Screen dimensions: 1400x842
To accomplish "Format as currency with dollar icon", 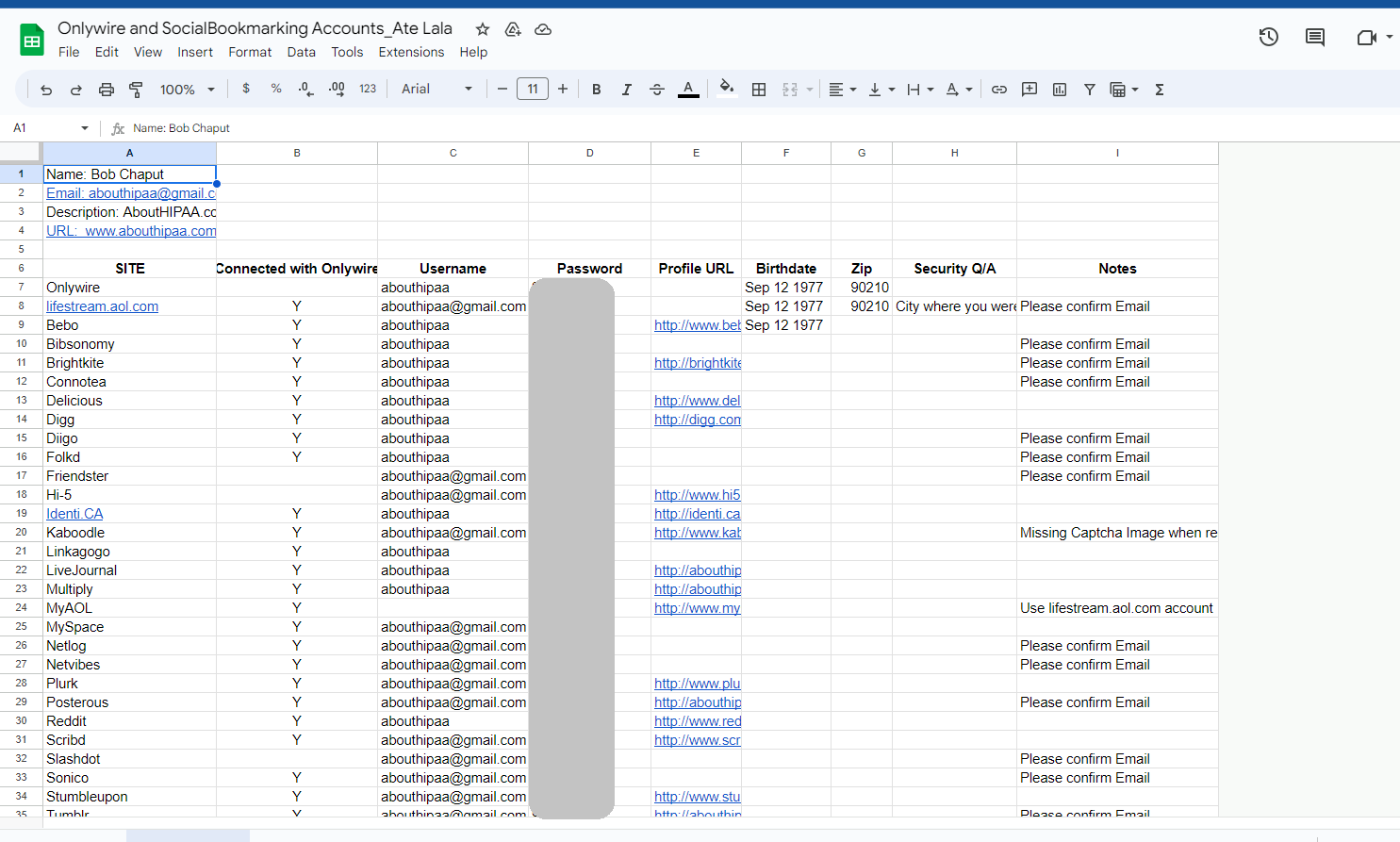I will point(246,89).
